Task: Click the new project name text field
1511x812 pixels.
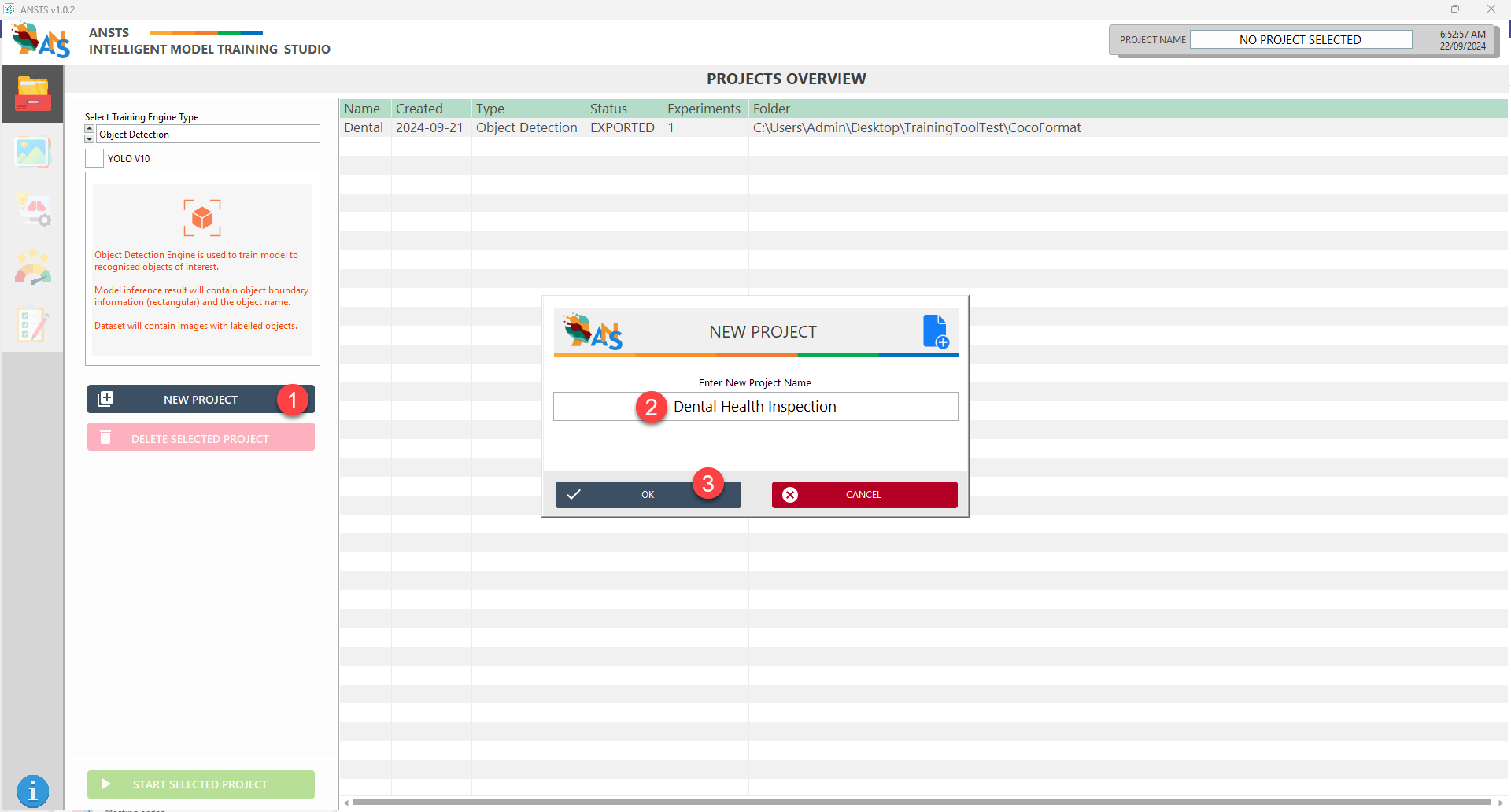Action: coord(755,407)
